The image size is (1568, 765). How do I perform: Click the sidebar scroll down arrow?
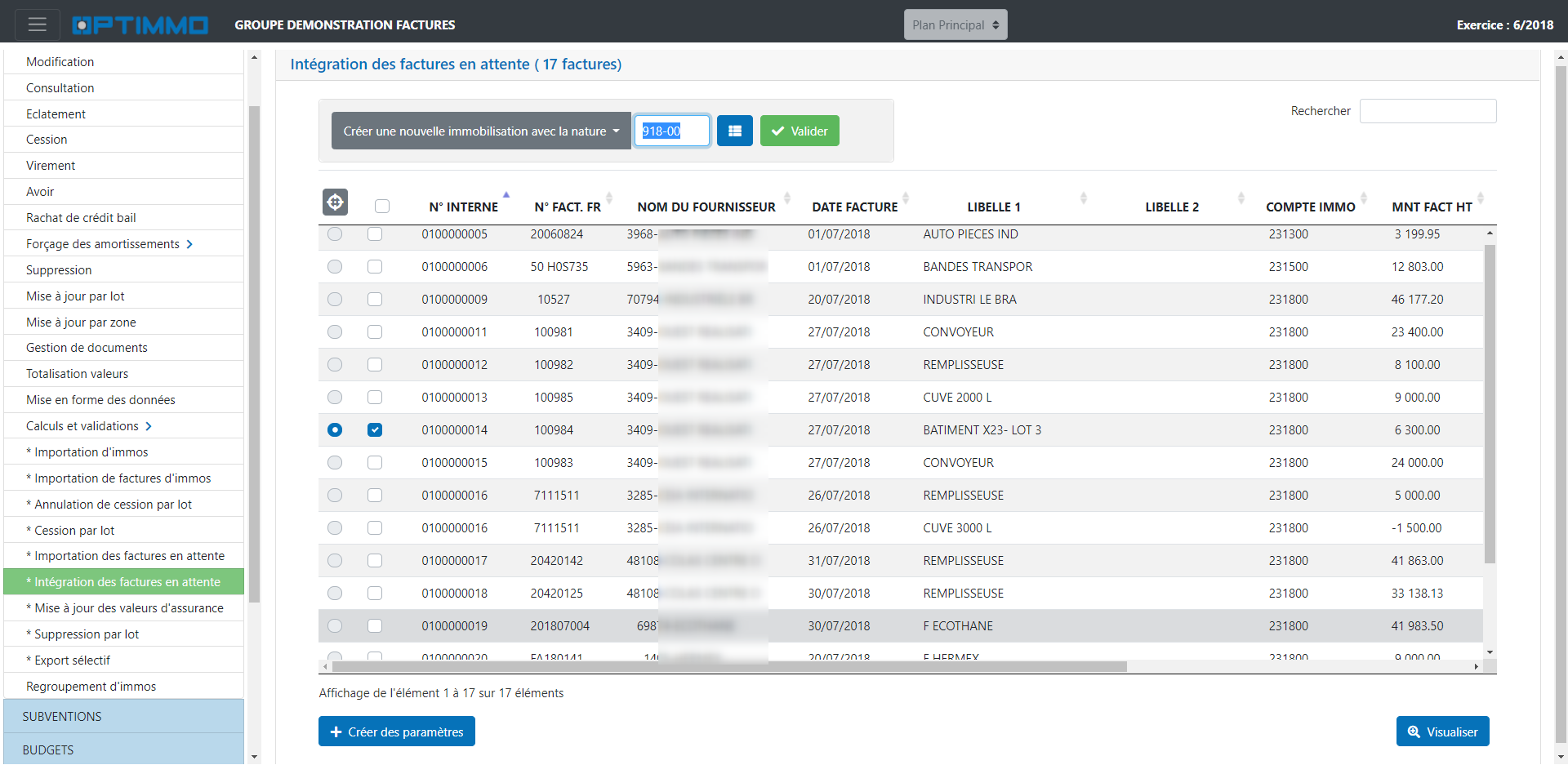tap(254, 757)
